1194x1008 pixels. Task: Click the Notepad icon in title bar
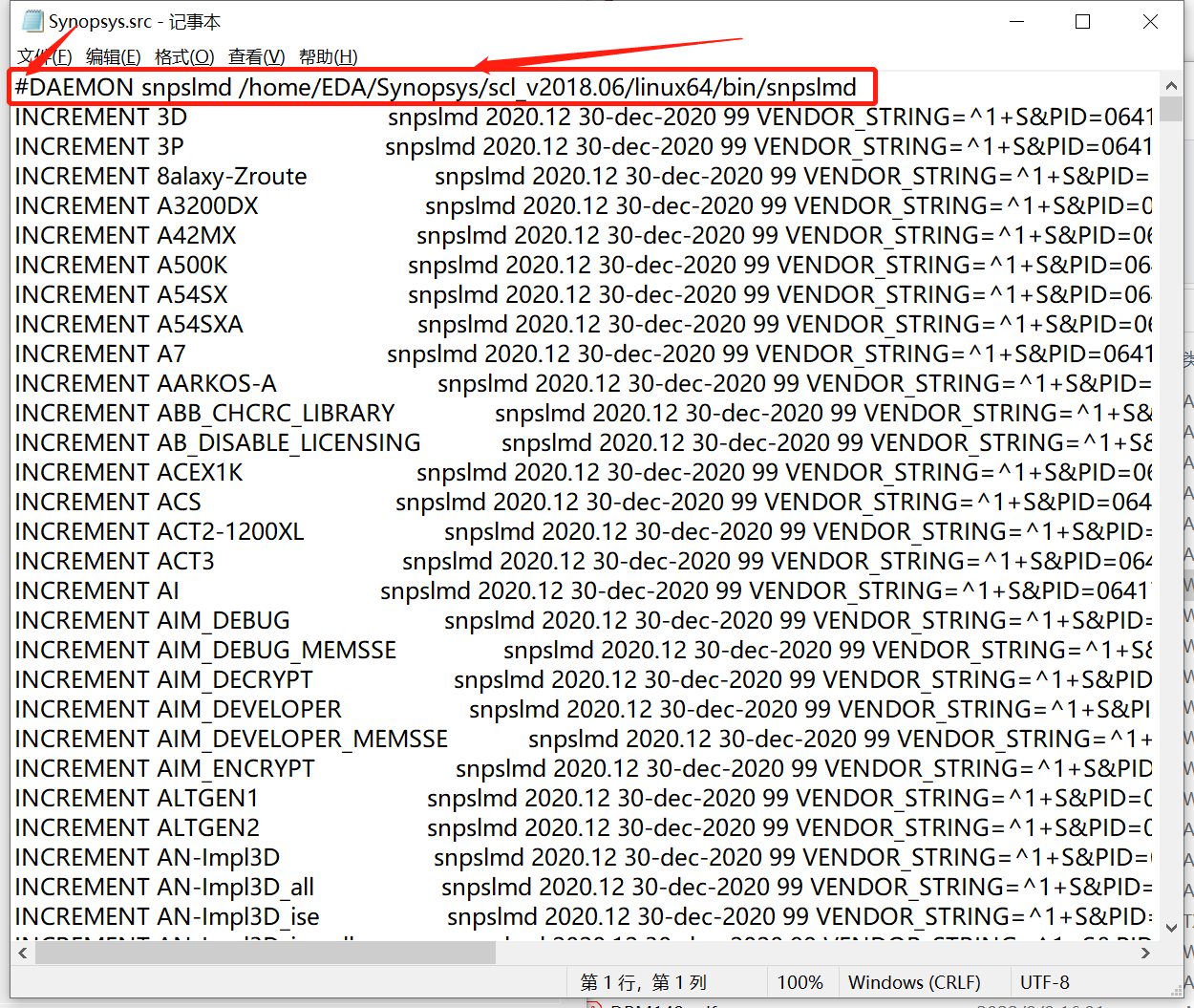pyautogui.click(x=32, y=21)
